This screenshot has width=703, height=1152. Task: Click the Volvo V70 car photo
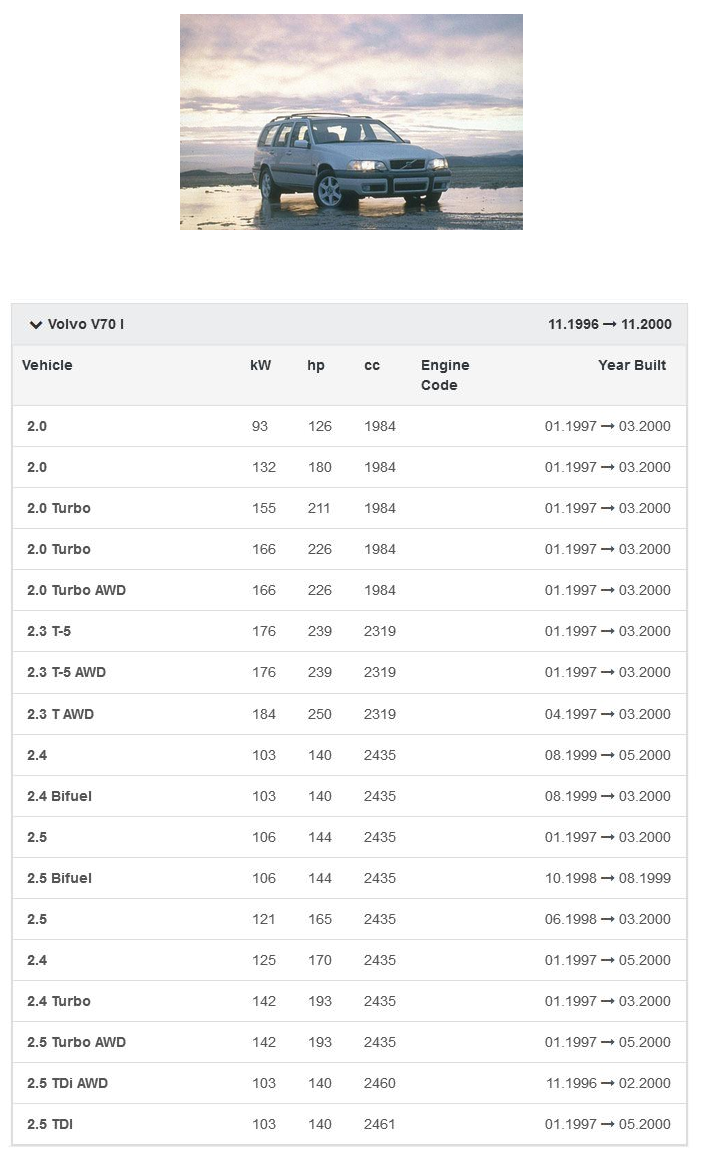coord(351,122)
